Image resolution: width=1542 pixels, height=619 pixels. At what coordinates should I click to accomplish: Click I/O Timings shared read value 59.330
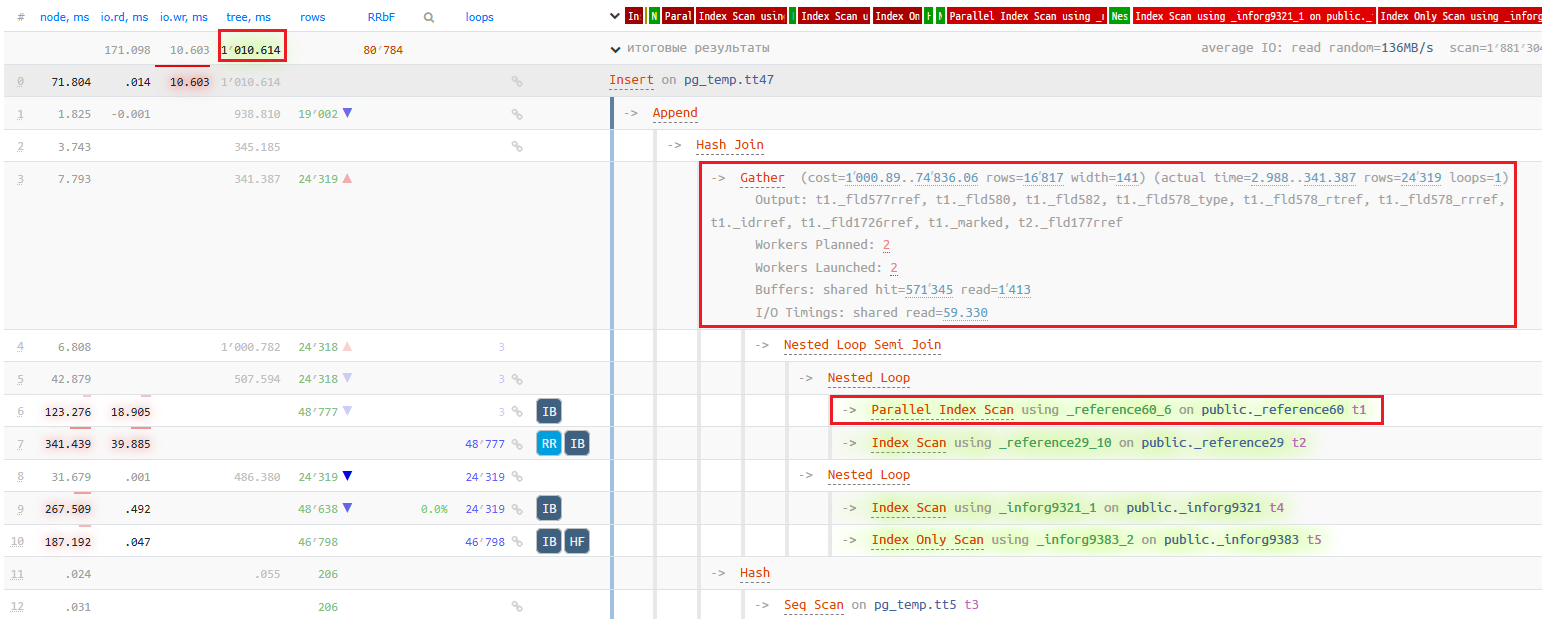(965, 313)
